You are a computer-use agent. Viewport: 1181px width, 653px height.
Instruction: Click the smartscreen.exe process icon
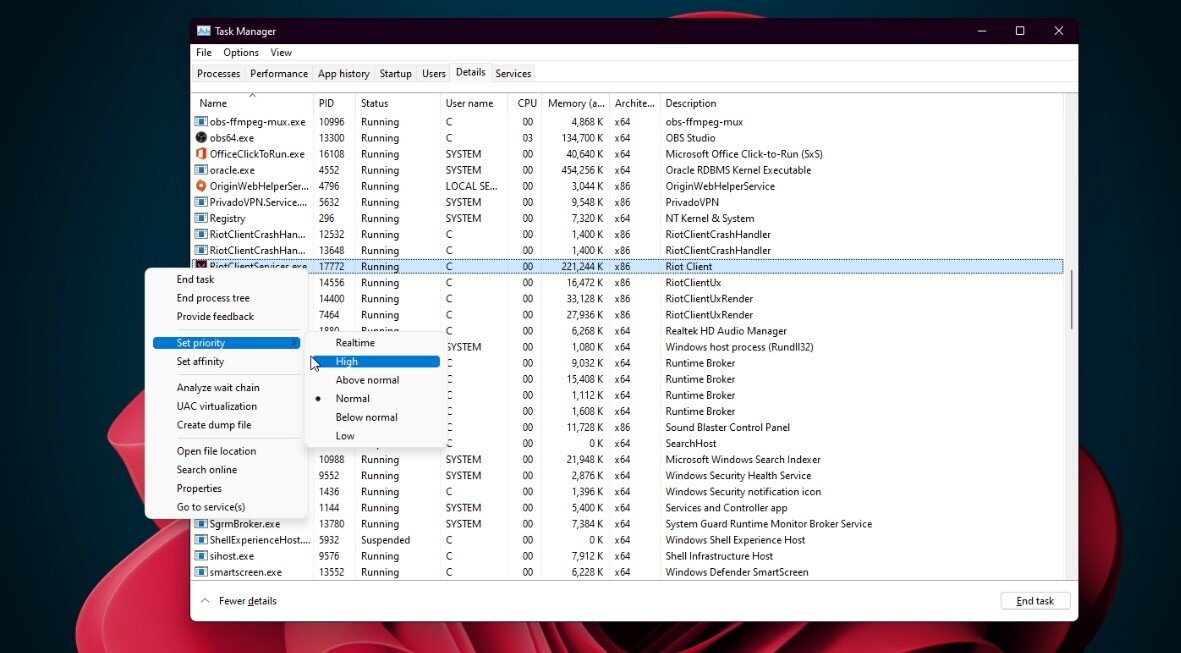(x=201, y=572)
